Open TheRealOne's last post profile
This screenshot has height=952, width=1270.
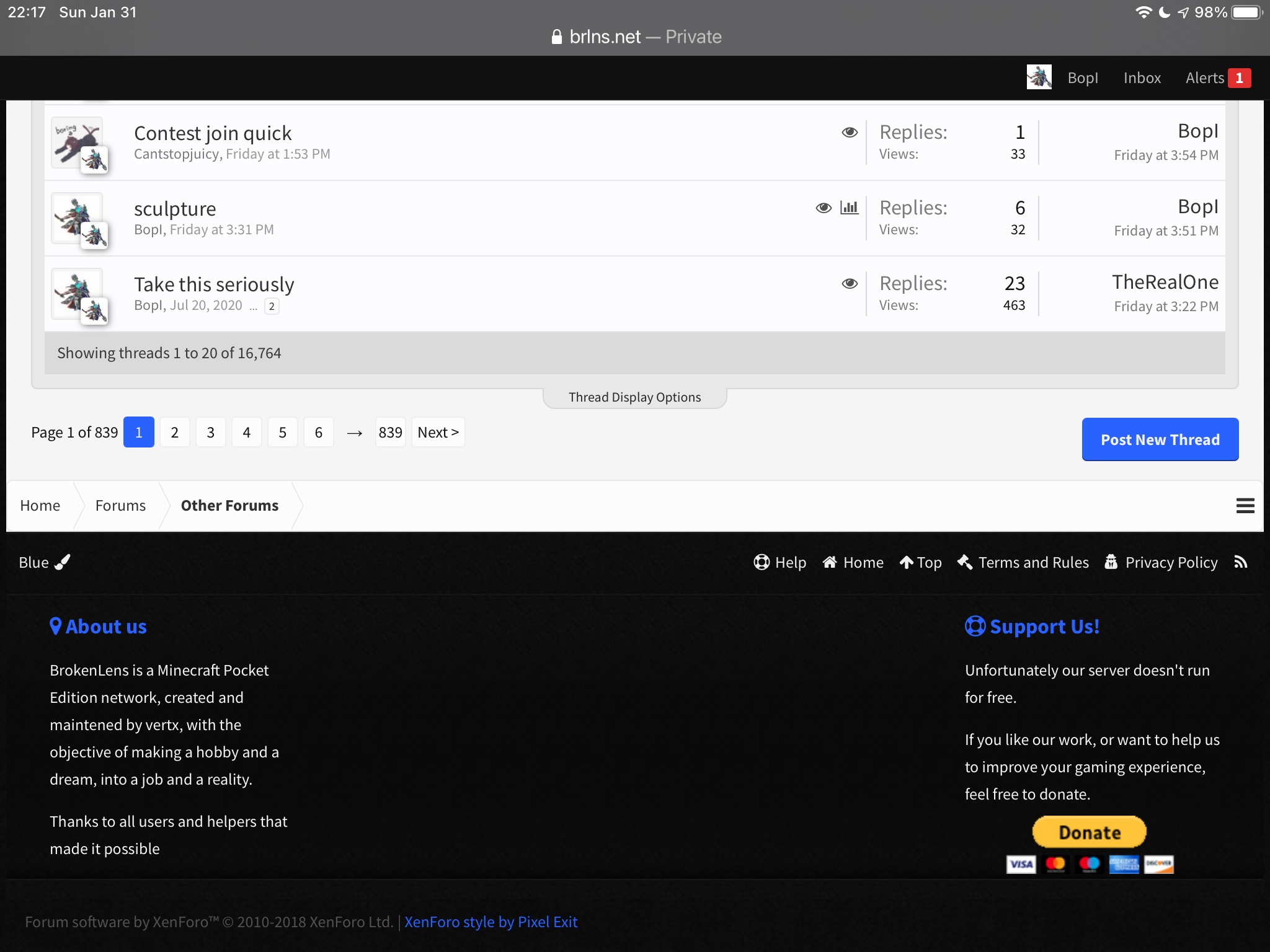tap(1165, 282)
